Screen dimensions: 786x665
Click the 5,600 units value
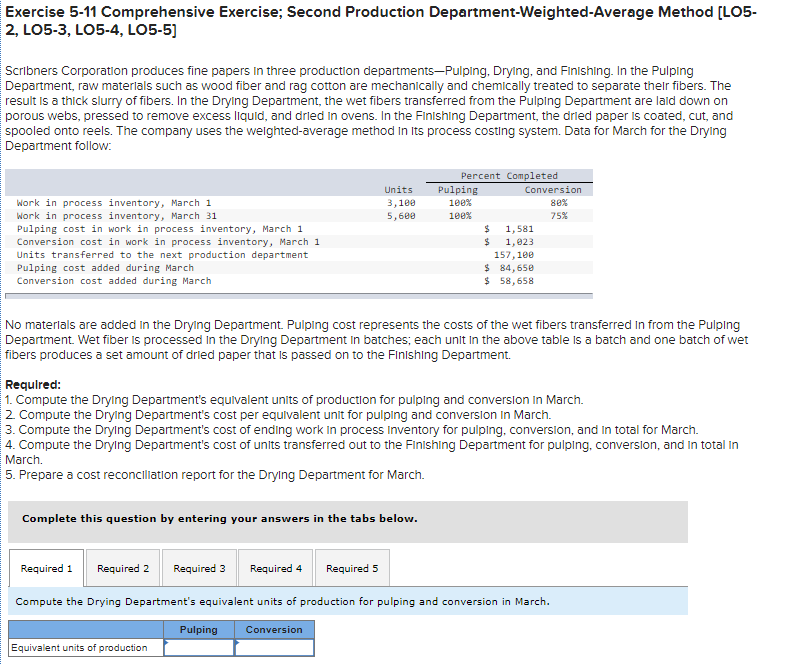click(x=401, y=216)
